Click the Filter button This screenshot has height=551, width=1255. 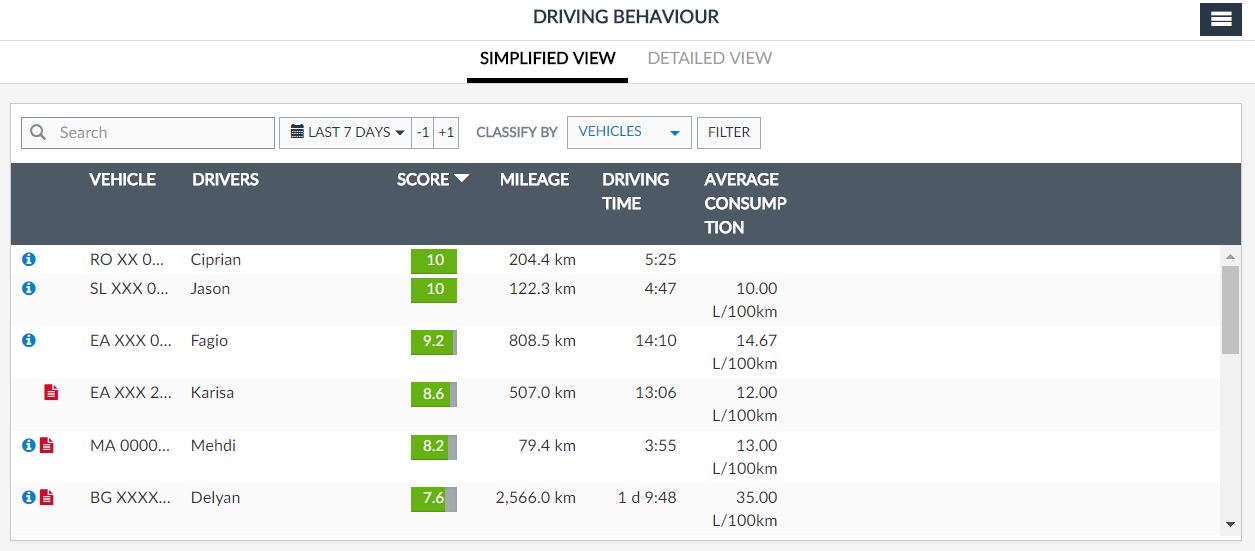729,133
